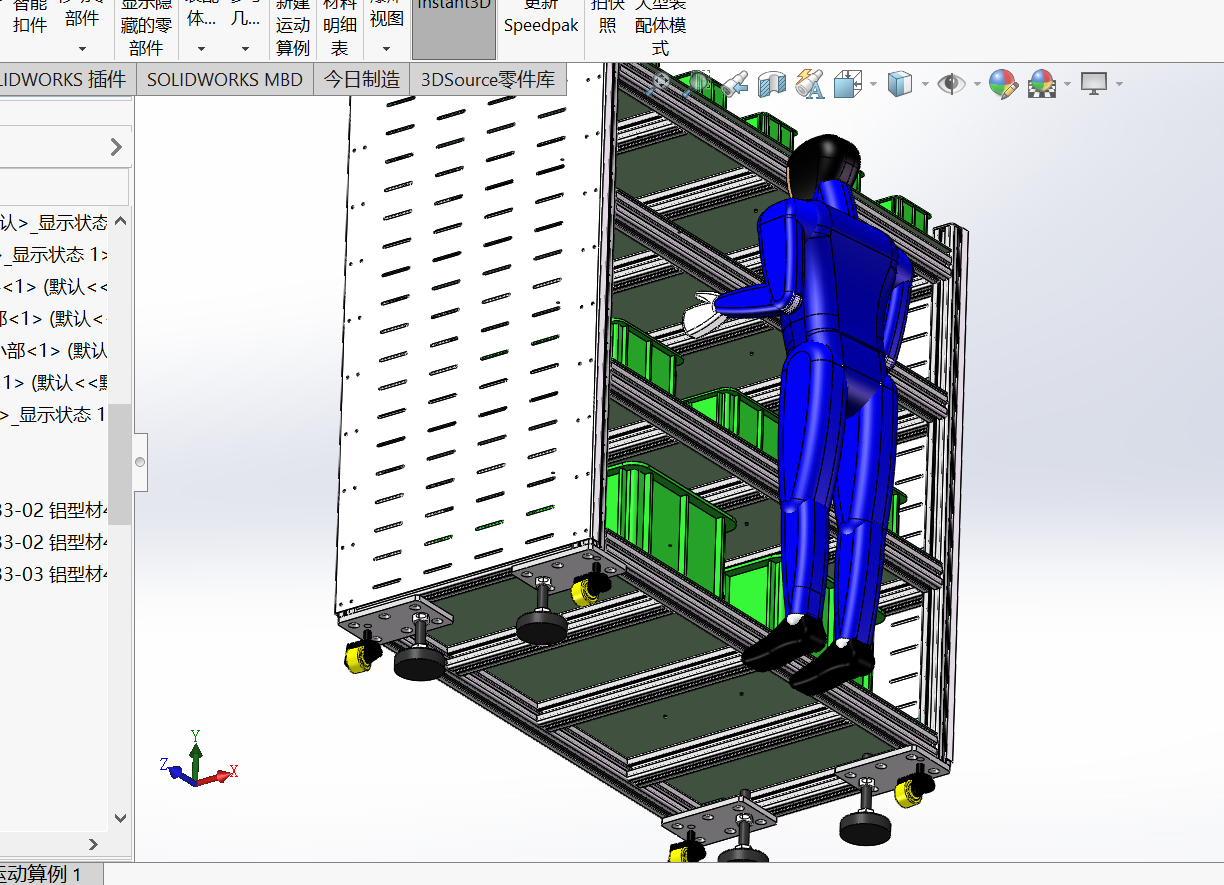Click the 材料明细表 button
Screen dimensions: 1224x885
tap(340, 28)
